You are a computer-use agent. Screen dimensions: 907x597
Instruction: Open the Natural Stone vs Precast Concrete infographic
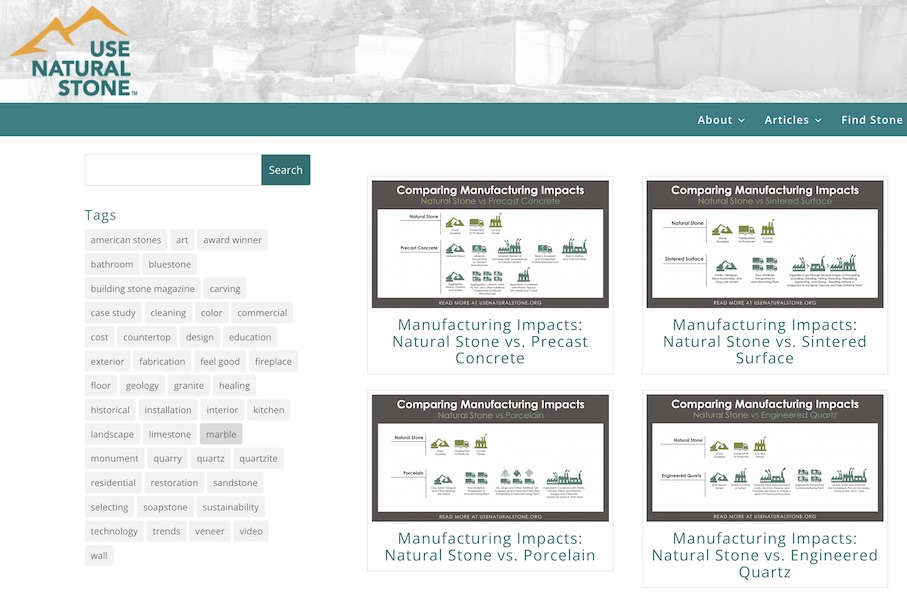[x=490, y=244]
